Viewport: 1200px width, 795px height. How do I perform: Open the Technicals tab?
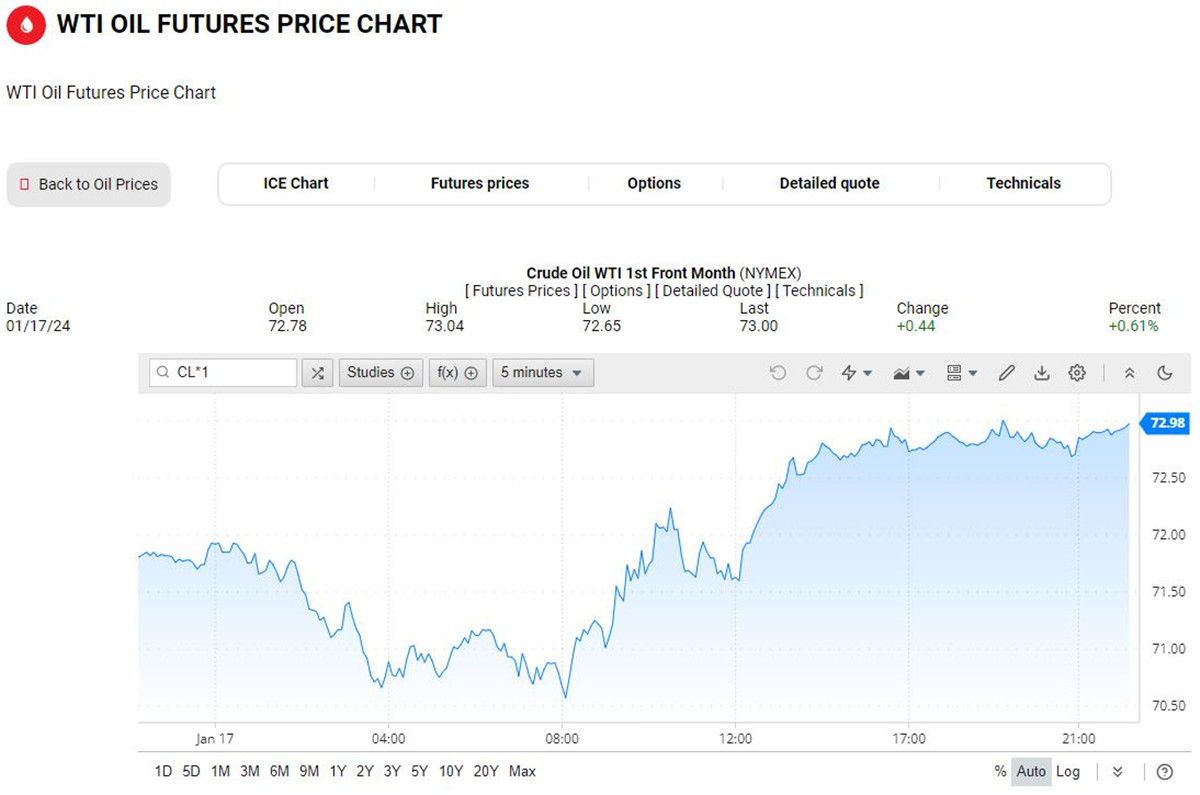pyautogui.click(x=1024, y=184)
